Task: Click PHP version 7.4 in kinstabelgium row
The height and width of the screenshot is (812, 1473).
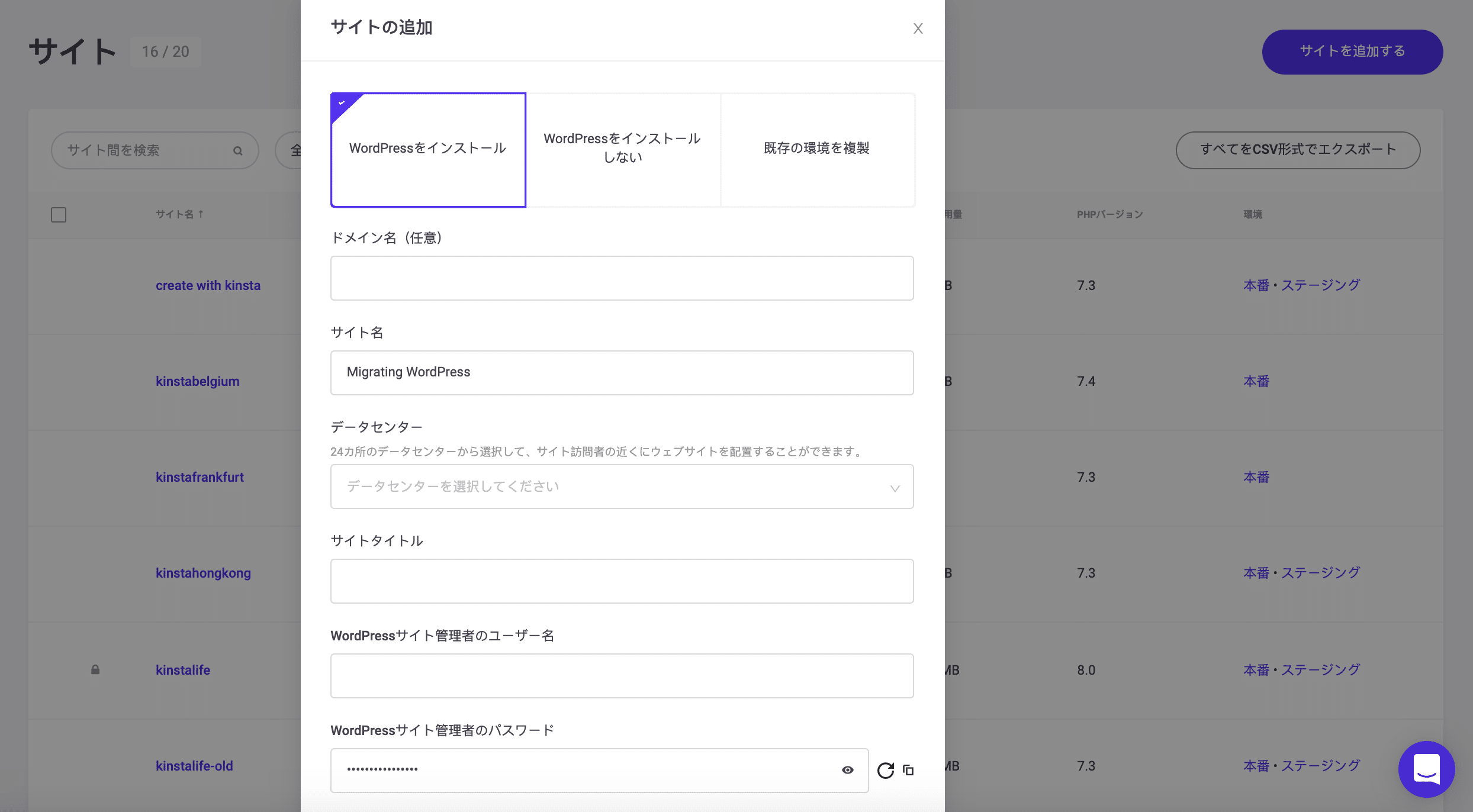Action: (1086, 381)
